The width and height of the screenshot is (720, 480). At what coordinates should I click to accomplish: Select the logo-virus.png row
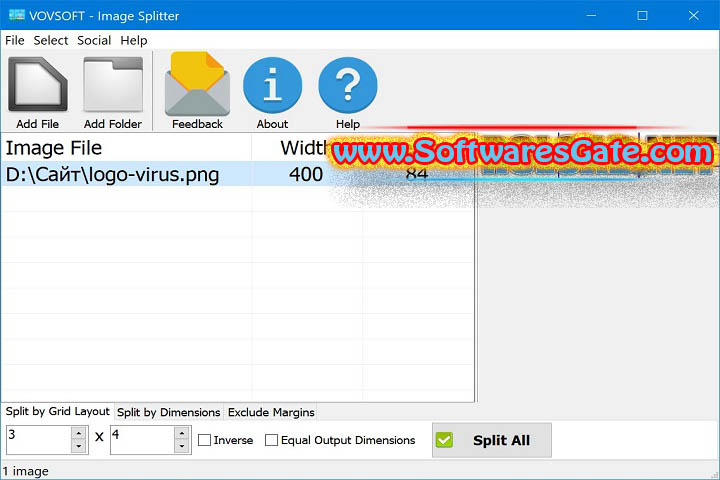(x=237, y=174)
